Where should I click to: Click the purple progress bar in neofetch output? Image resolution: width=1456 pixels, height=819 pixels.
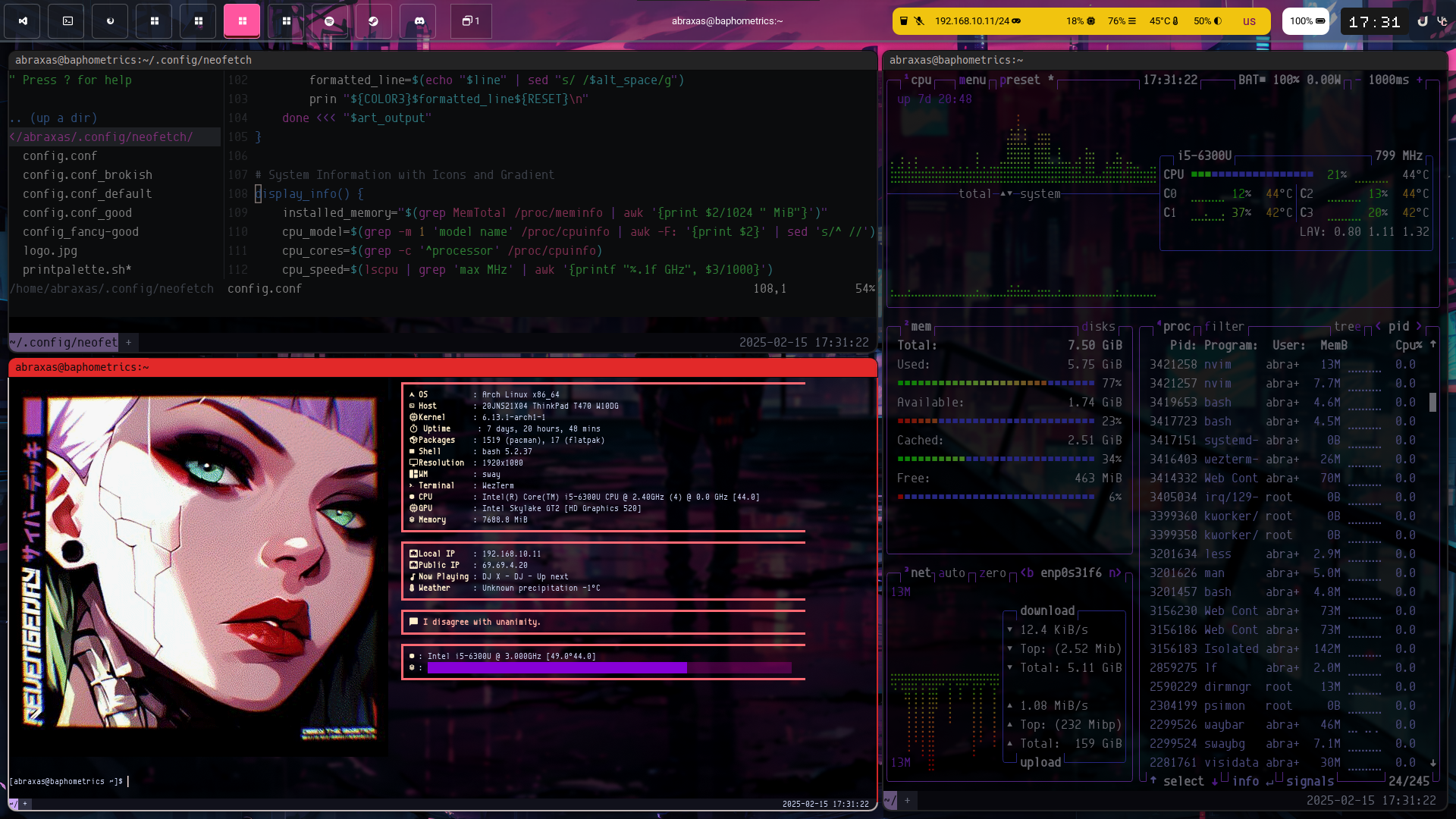pos(609,668)
